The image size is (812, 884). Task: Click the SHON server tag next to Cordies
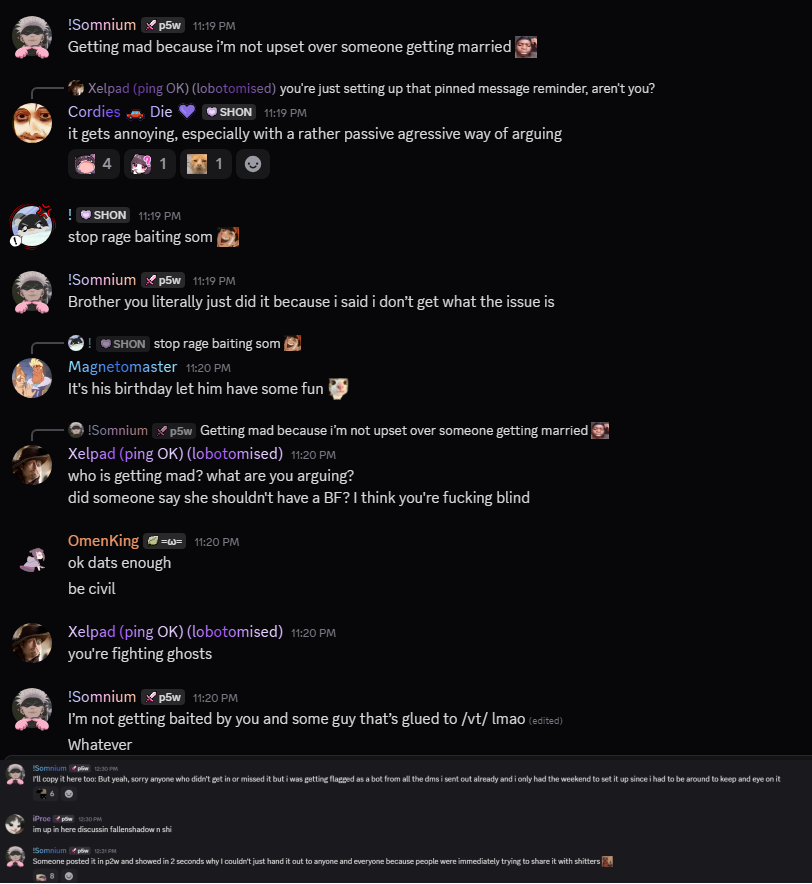pyautogui.click(x=229, y=112)
